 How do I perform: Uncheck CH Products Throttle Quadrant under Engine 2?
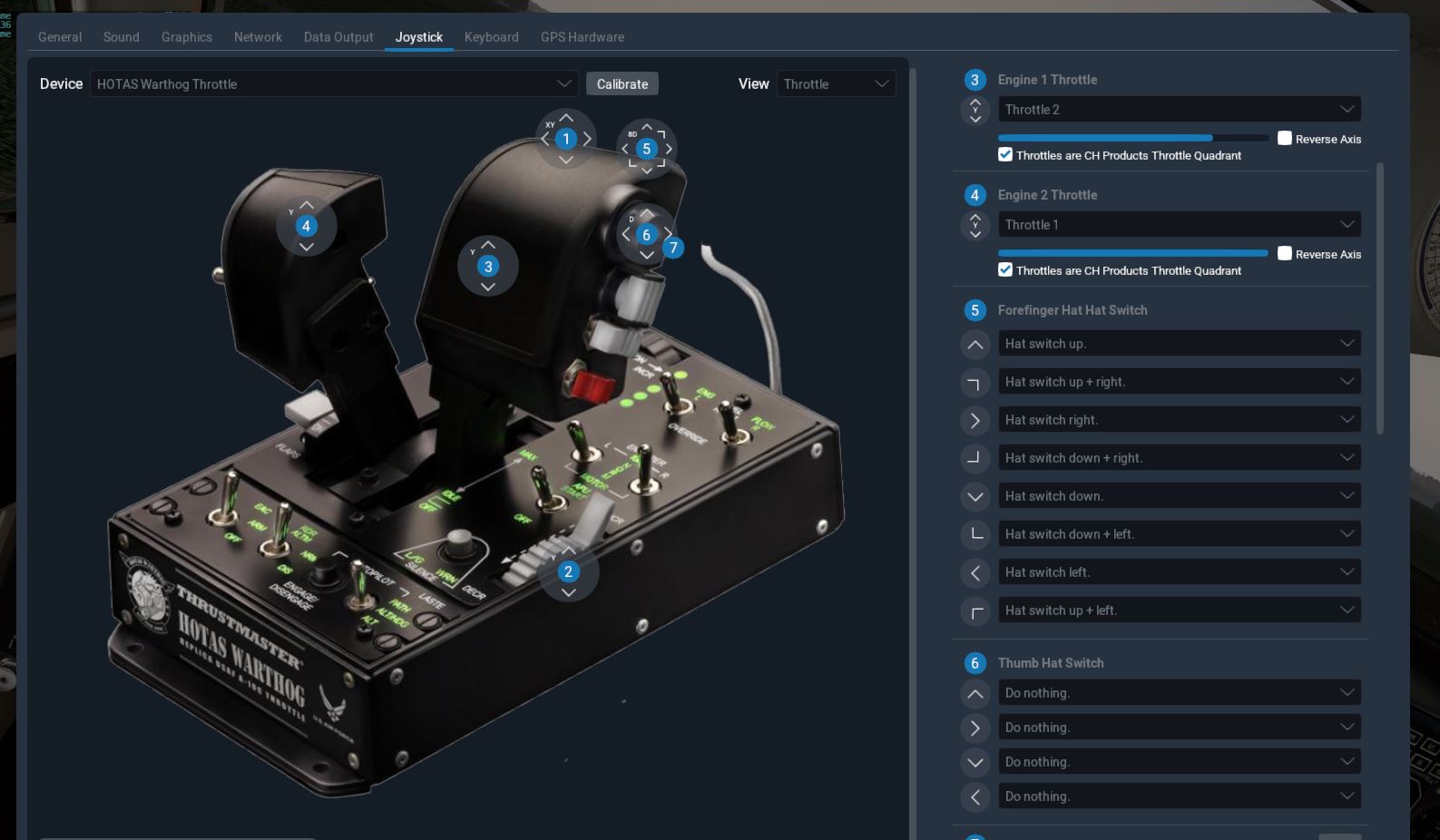coord(1005,269)
